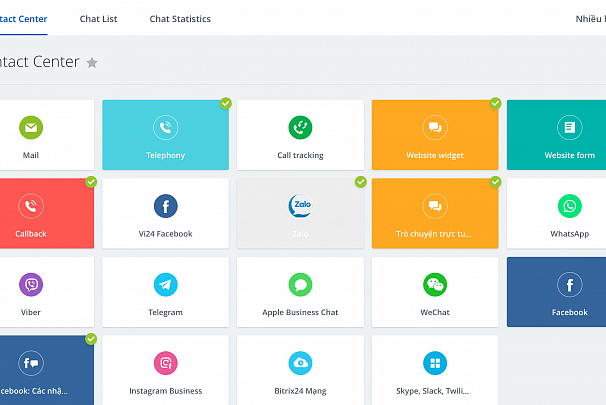Click the Telephony label

(165, 155)
